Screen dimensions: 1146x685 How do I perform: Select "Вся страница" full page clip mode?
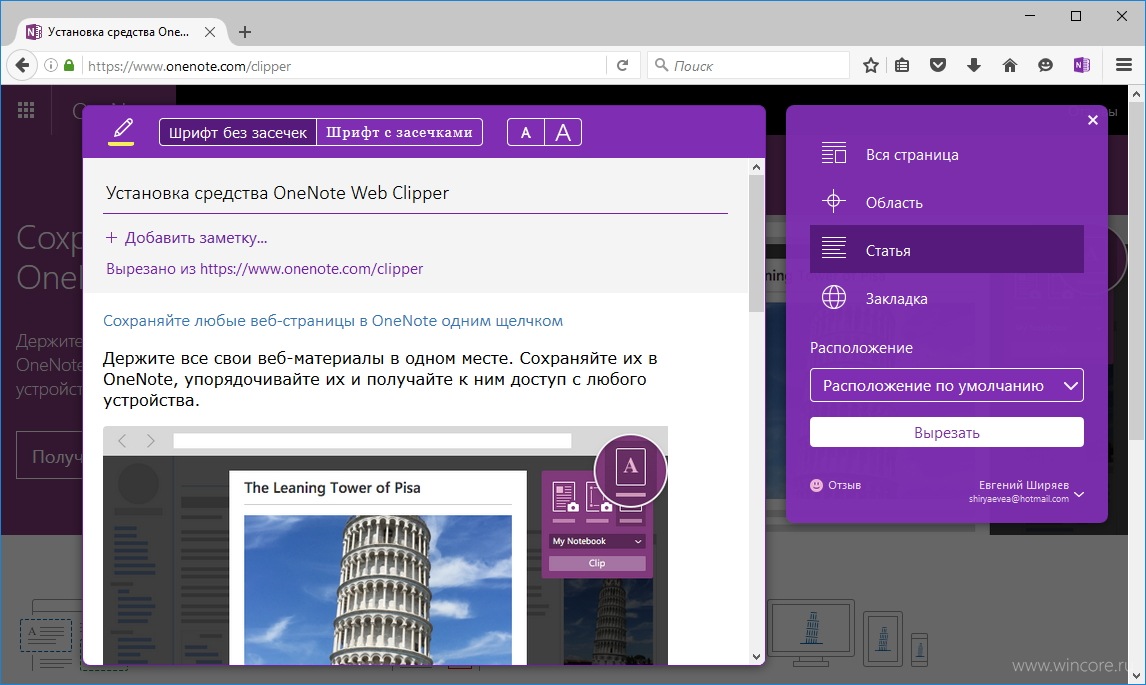coord(946,154)
